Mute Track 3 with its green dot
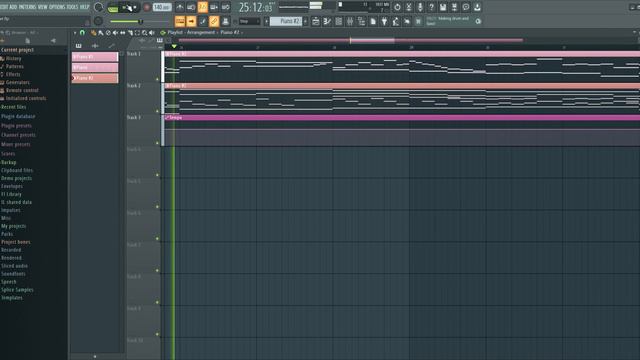This screenshot has height=360, width=640. point(158,143)
